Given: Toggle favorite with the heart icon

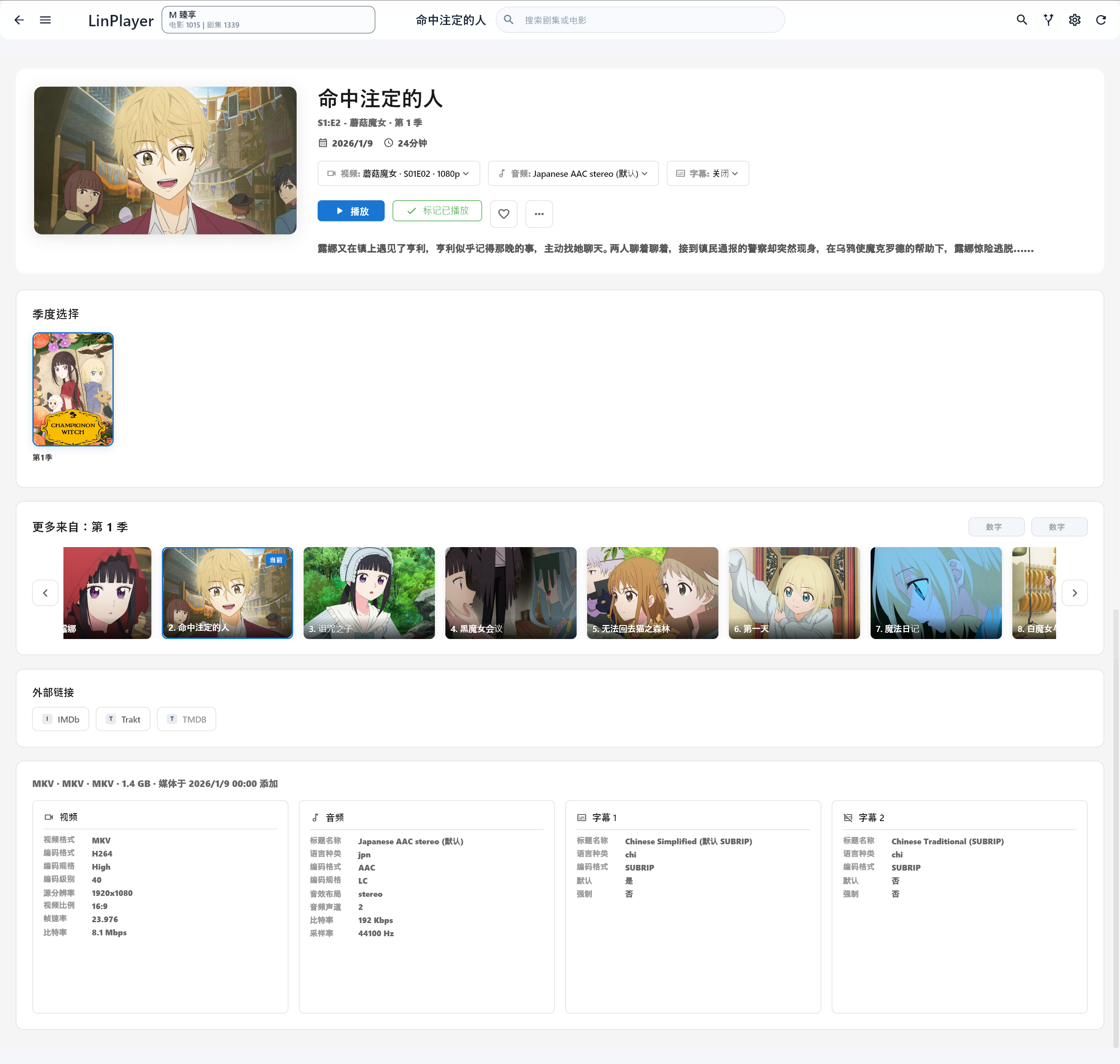Looking at the screenshot, I should coord(503,214).
